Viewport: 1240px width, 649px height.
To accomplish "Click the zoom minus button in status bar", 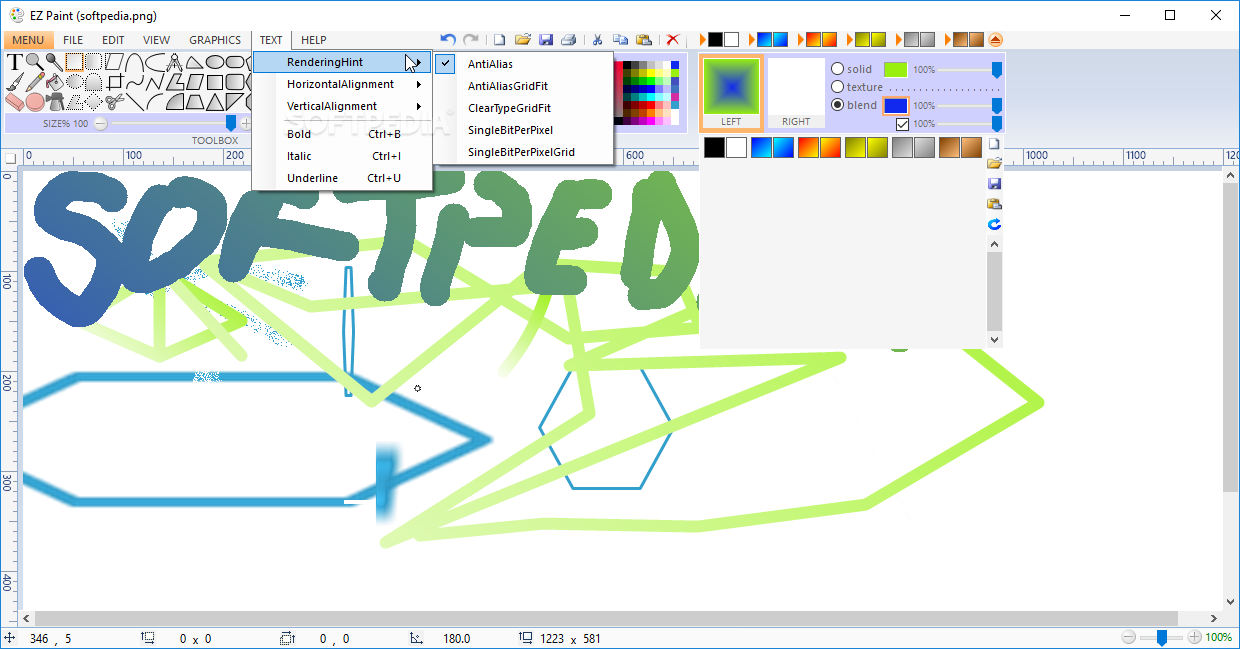I will point(1129,637).
